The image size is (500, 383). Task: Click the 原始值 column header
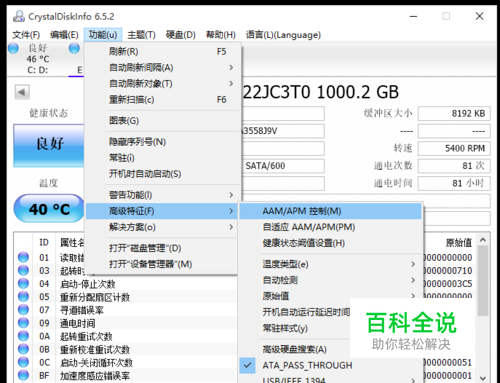459,243
